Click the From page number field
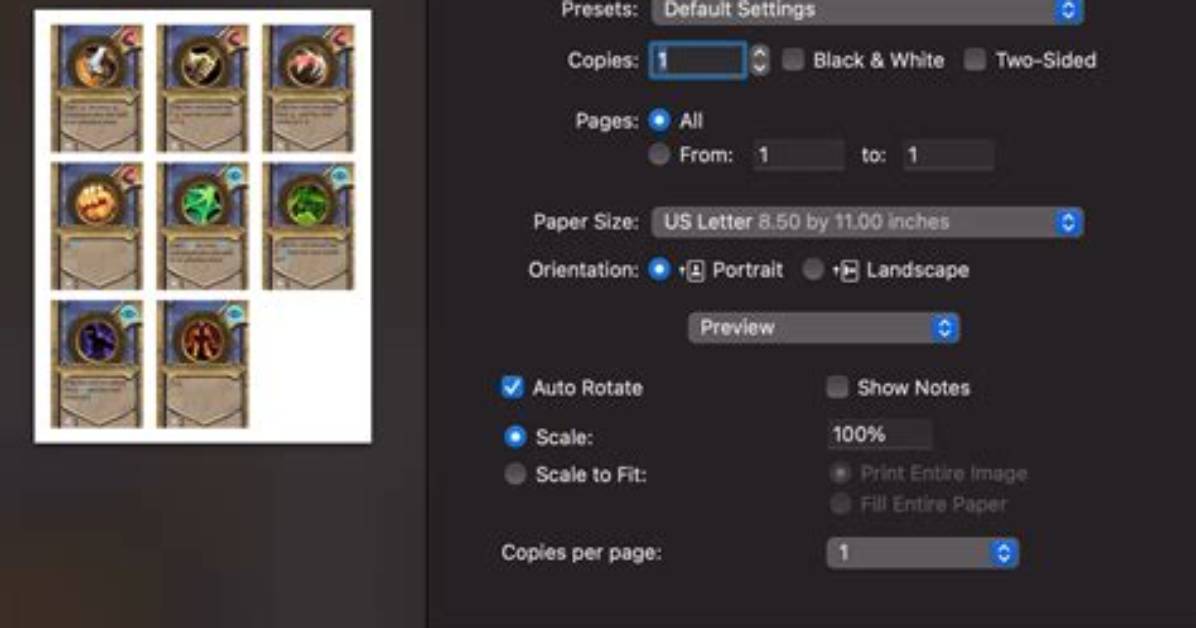Viewport: 1196px width, 628px height. click(x=799, y=156)
